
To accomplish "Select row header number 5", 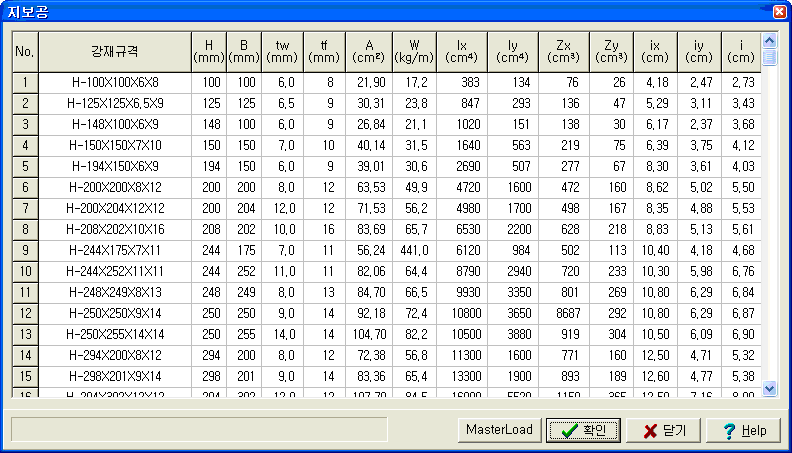I will coord(25,167).
